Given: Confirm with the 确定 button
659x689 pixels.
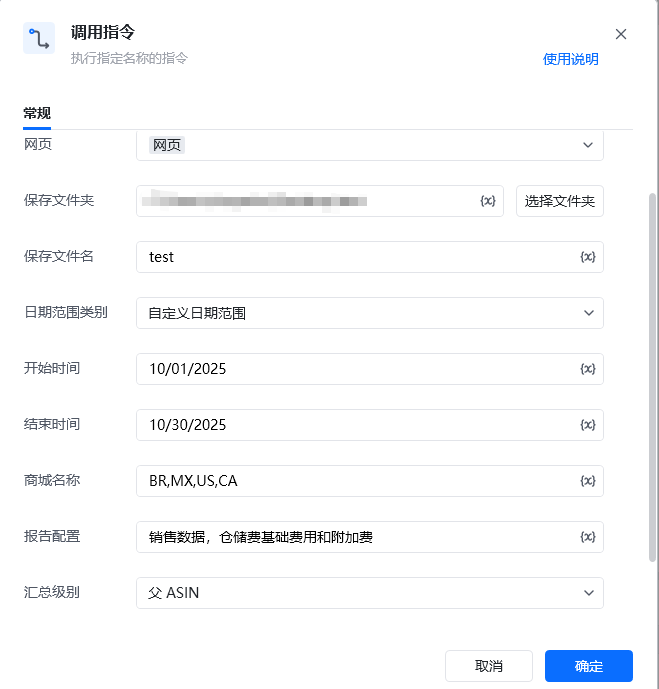Looking at the screenshot, I should coord(589,666).
